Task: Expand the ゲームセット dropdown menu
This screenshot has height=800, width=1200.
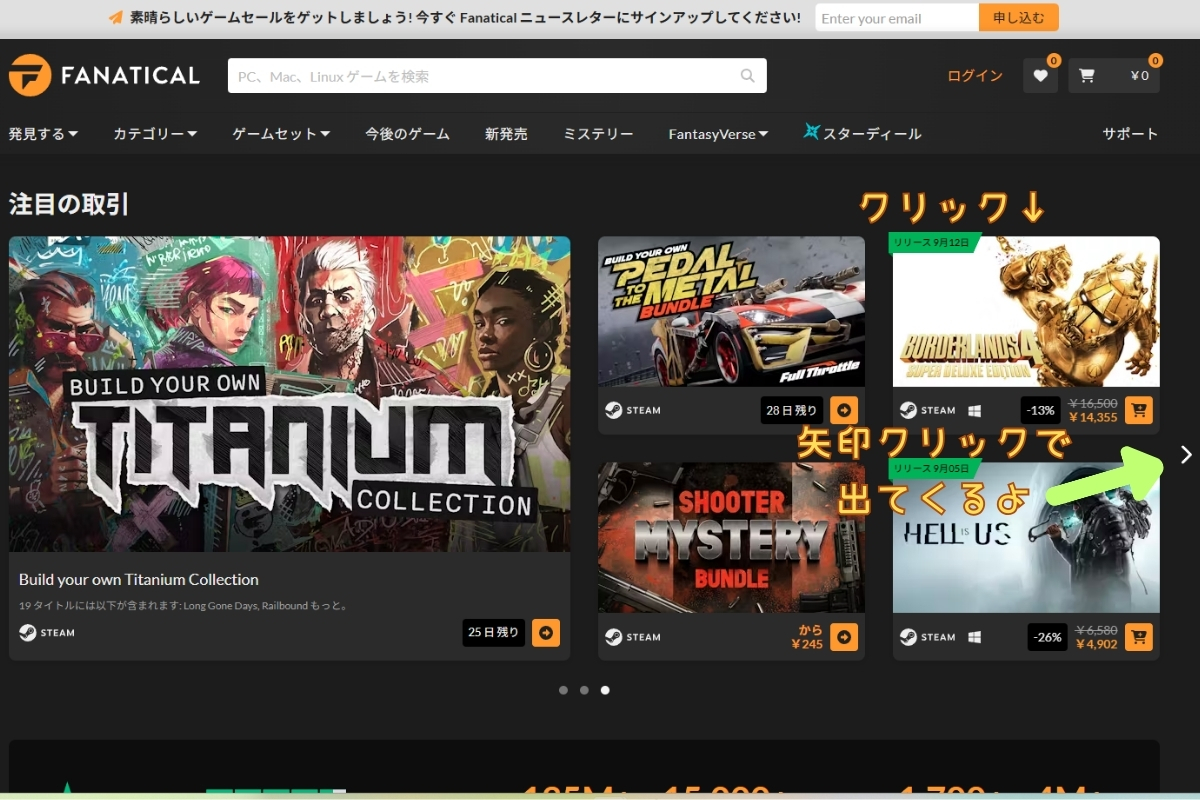Action: coord(281,134)
